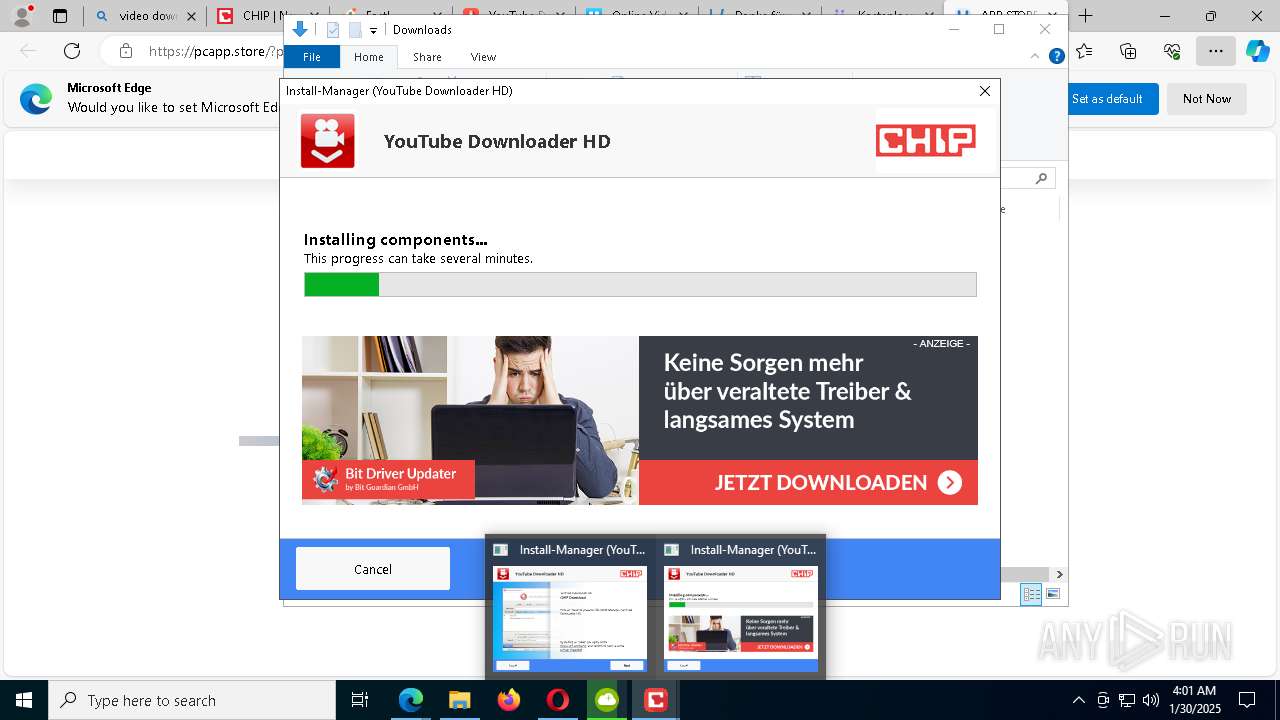
Task: Select first Install-Manager taskbar preview thumbnail
Action: pos(570,608)
